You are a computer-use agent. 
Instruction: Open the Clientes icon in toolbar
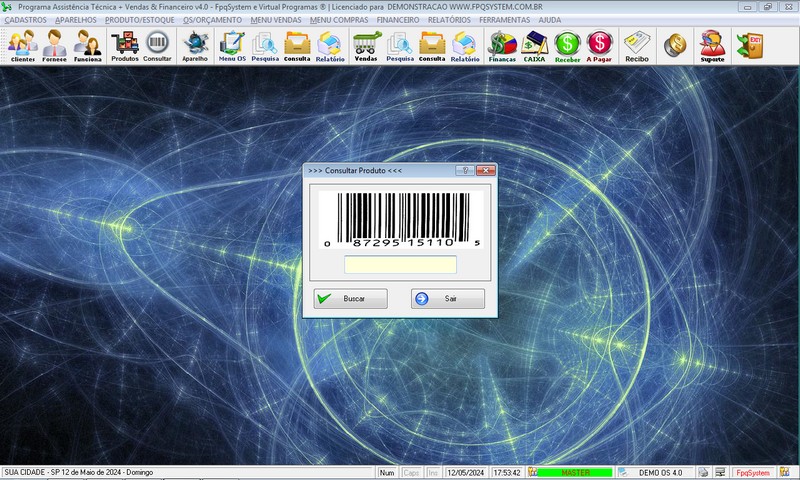coord(22,45)
